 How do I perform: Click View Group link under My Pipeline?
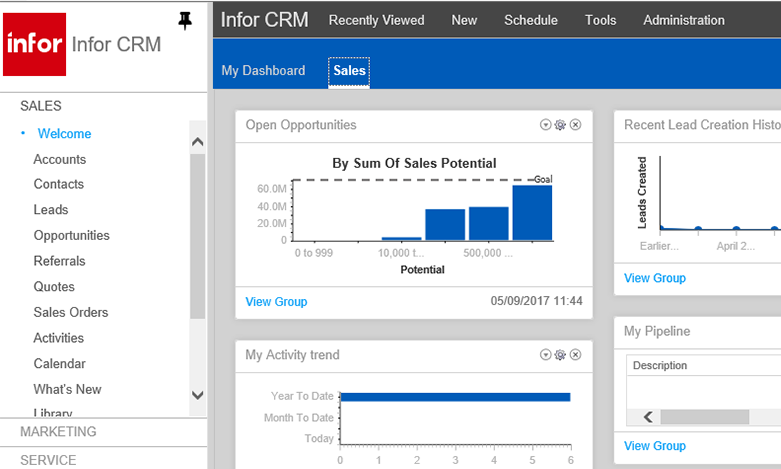click(655, 446)
